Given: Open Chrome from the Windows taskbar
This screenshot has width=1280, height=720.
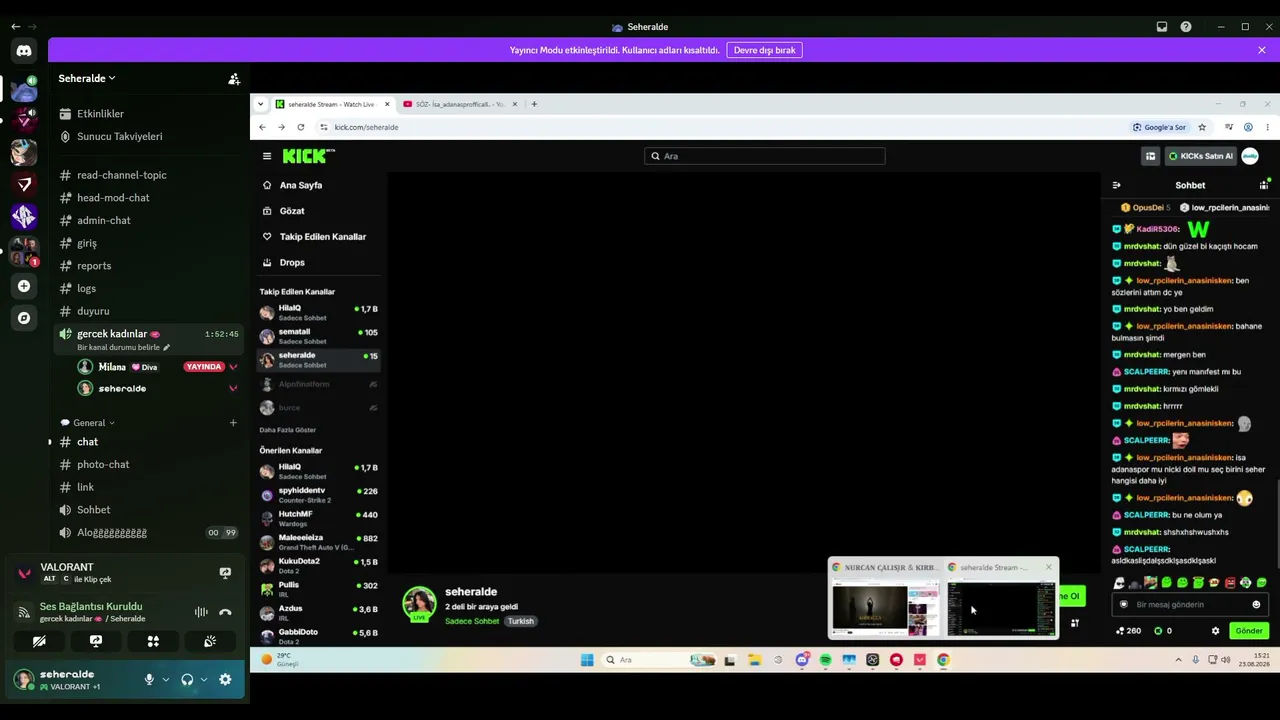Looking at the screenshot, I should coord(943,660).
